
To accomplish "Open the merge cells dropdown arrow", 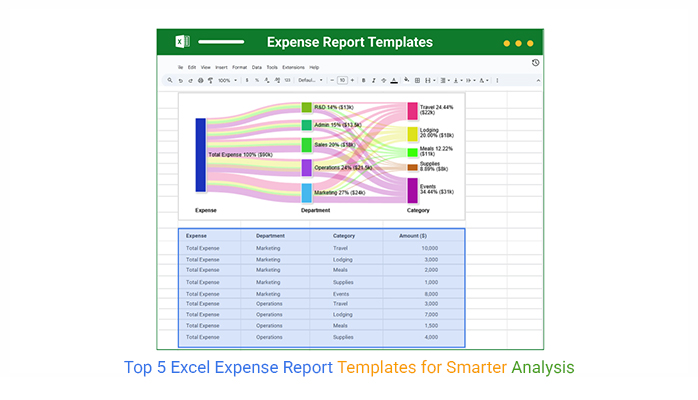I will click(434, 81).
